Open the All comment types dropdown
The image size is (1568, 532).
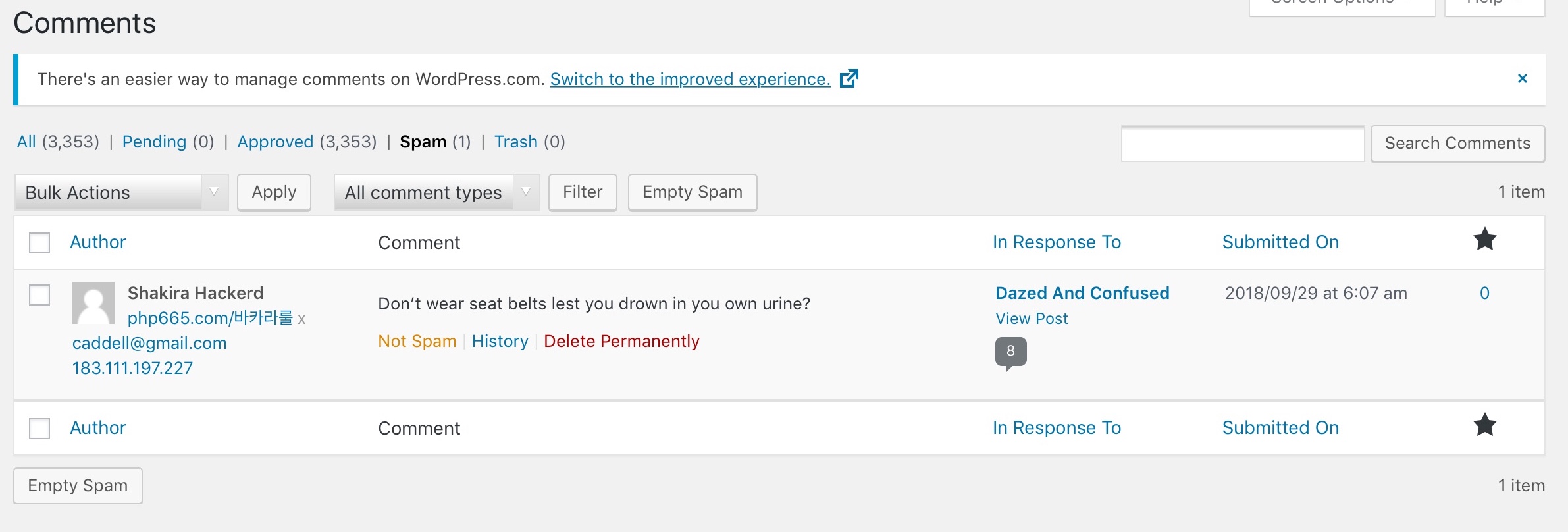point(436,192)
